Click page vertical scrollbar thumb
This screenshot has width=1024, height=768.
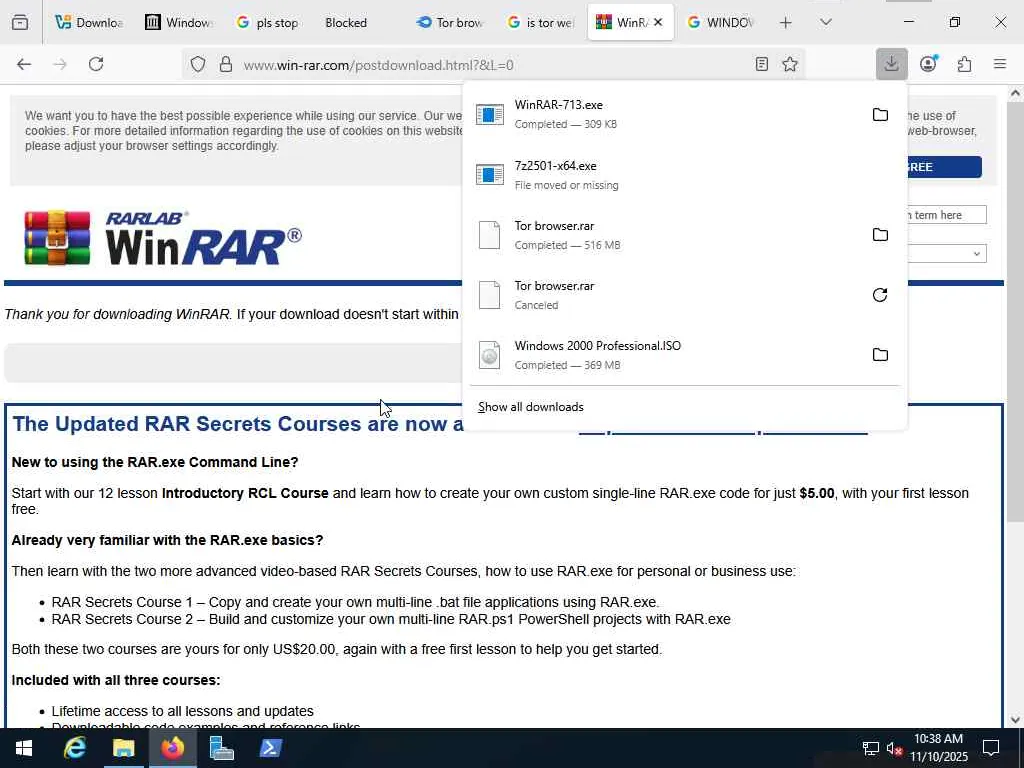coord(1015,311)
